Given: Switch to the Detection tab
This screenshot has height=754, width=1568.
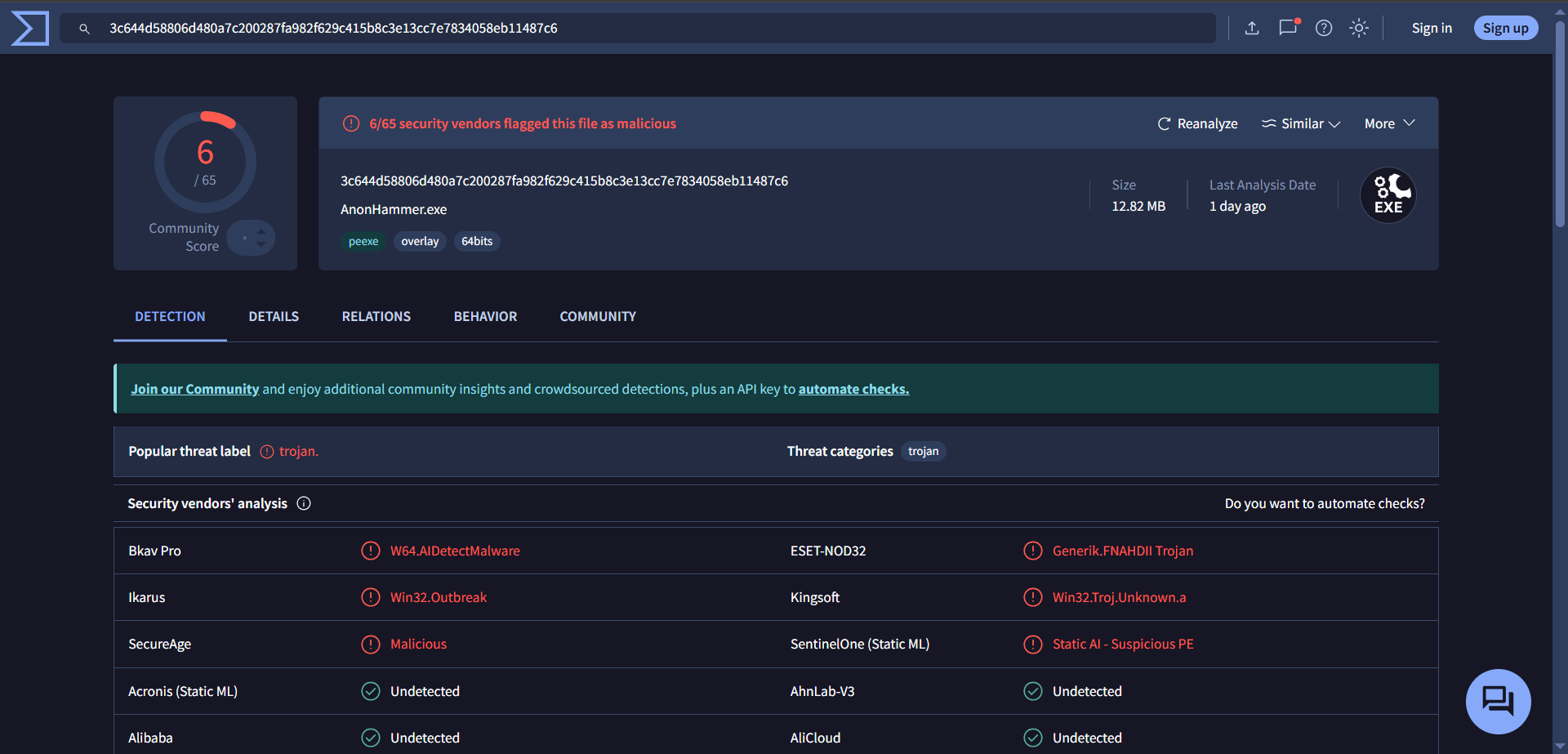Looking at the screenshot, I should (170, 316).
